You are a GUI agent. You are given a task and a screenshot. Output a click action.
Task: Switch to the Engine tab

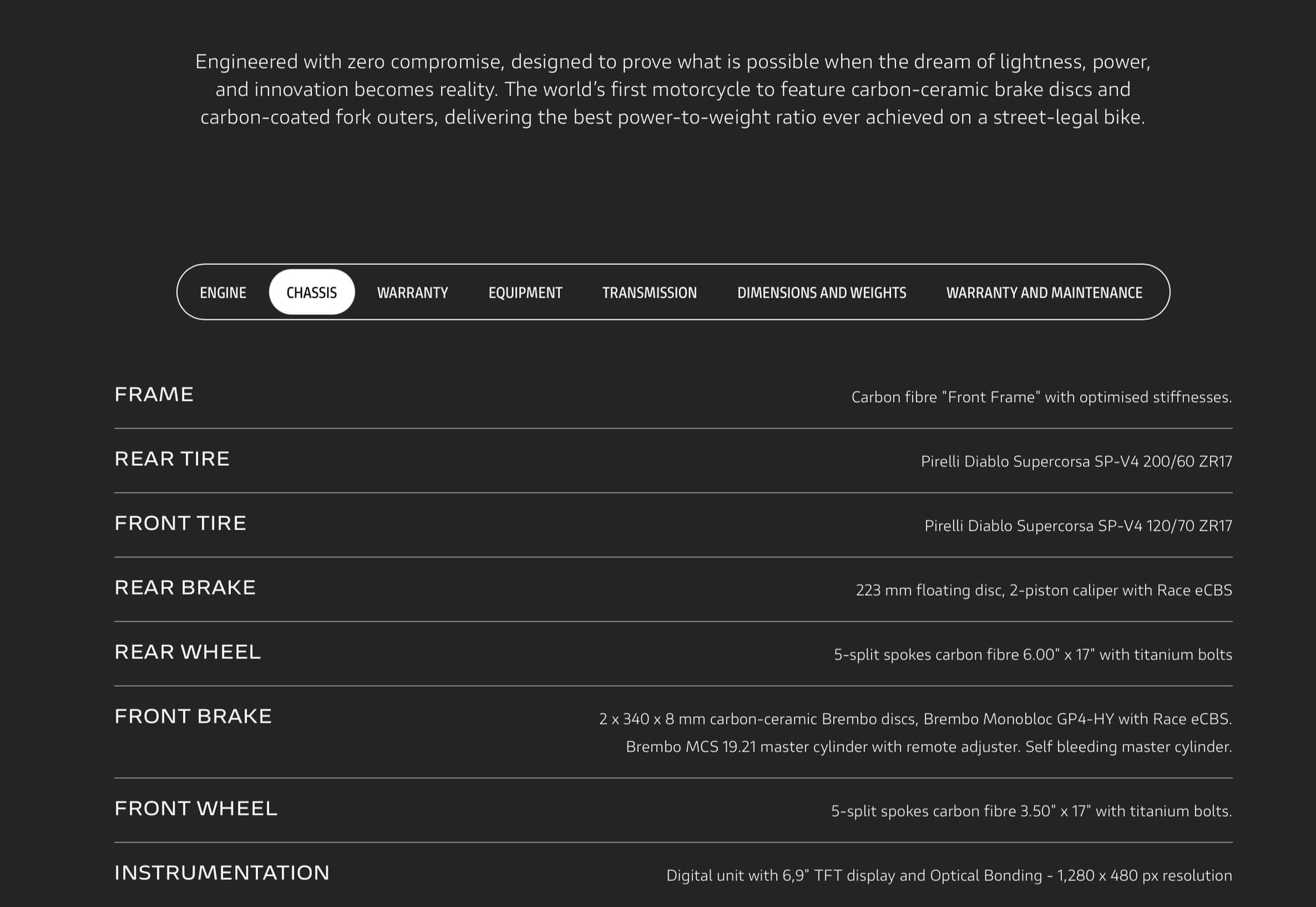[x=223, y=292]
